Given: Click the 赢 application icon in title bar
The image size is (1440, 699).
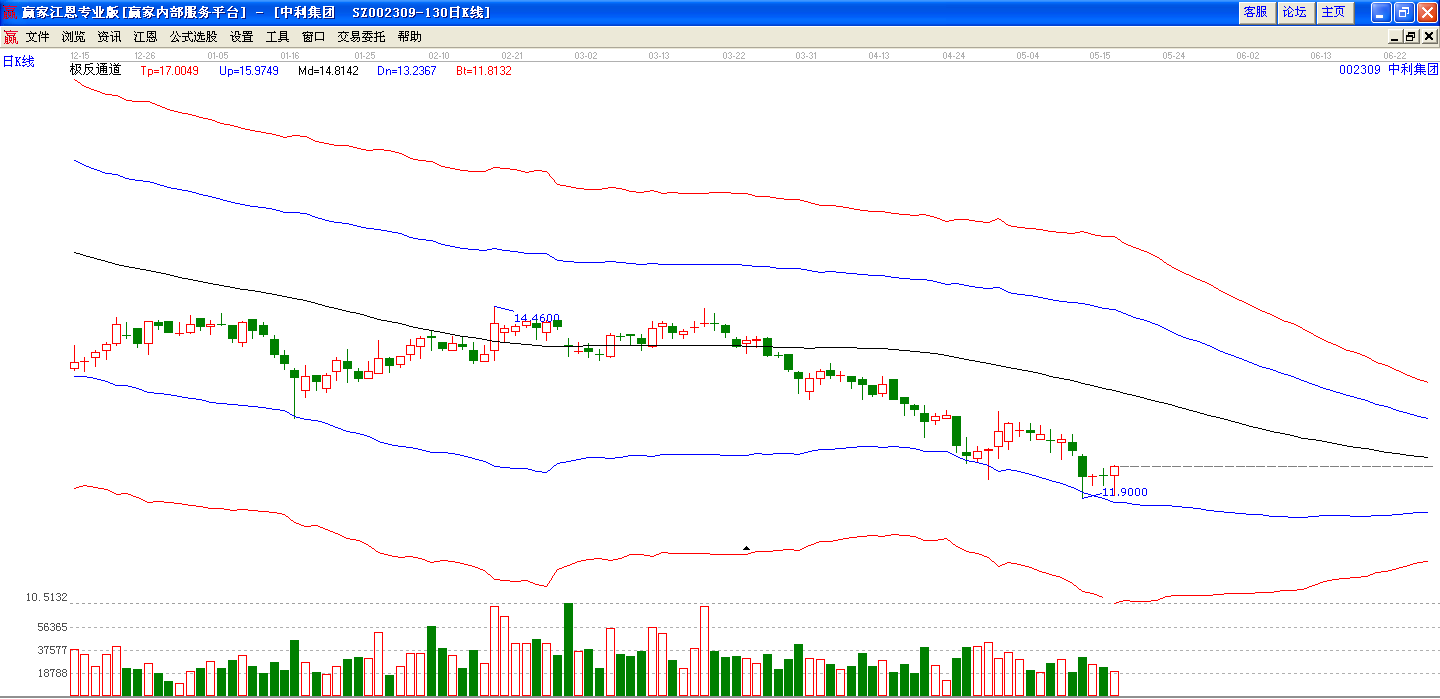Looking at the screenshot, I should click(11, 12).
